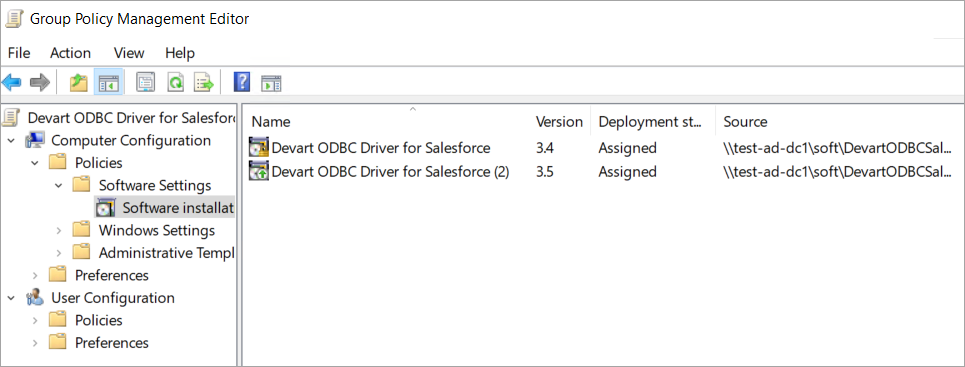This screenshot has width=965, height=367.
Task: Click the Back arrow toolbar icon
Action: click(x=12, y=82)
